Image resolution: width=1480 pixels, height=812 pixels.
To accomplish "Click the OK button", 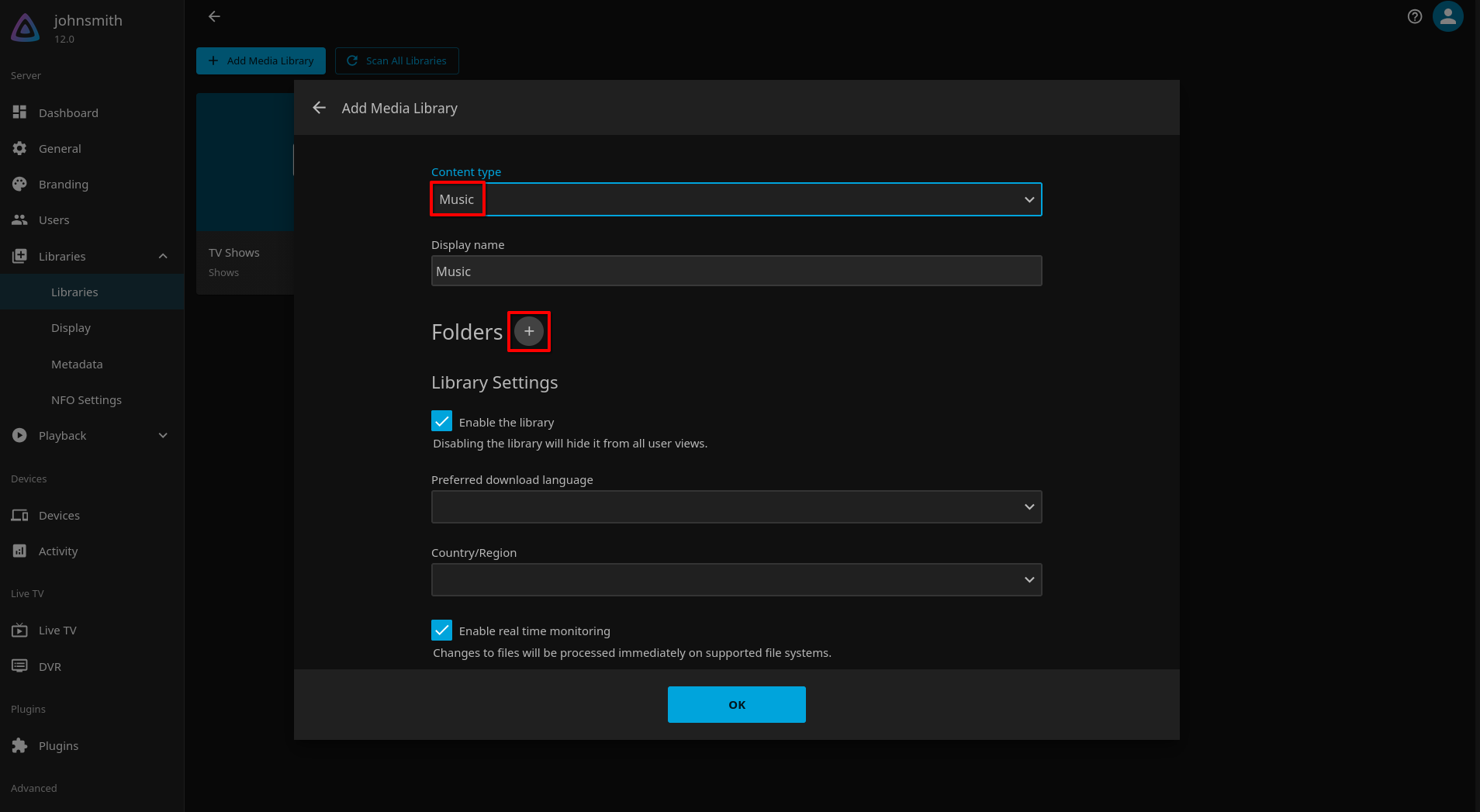I will coord(737,704).
